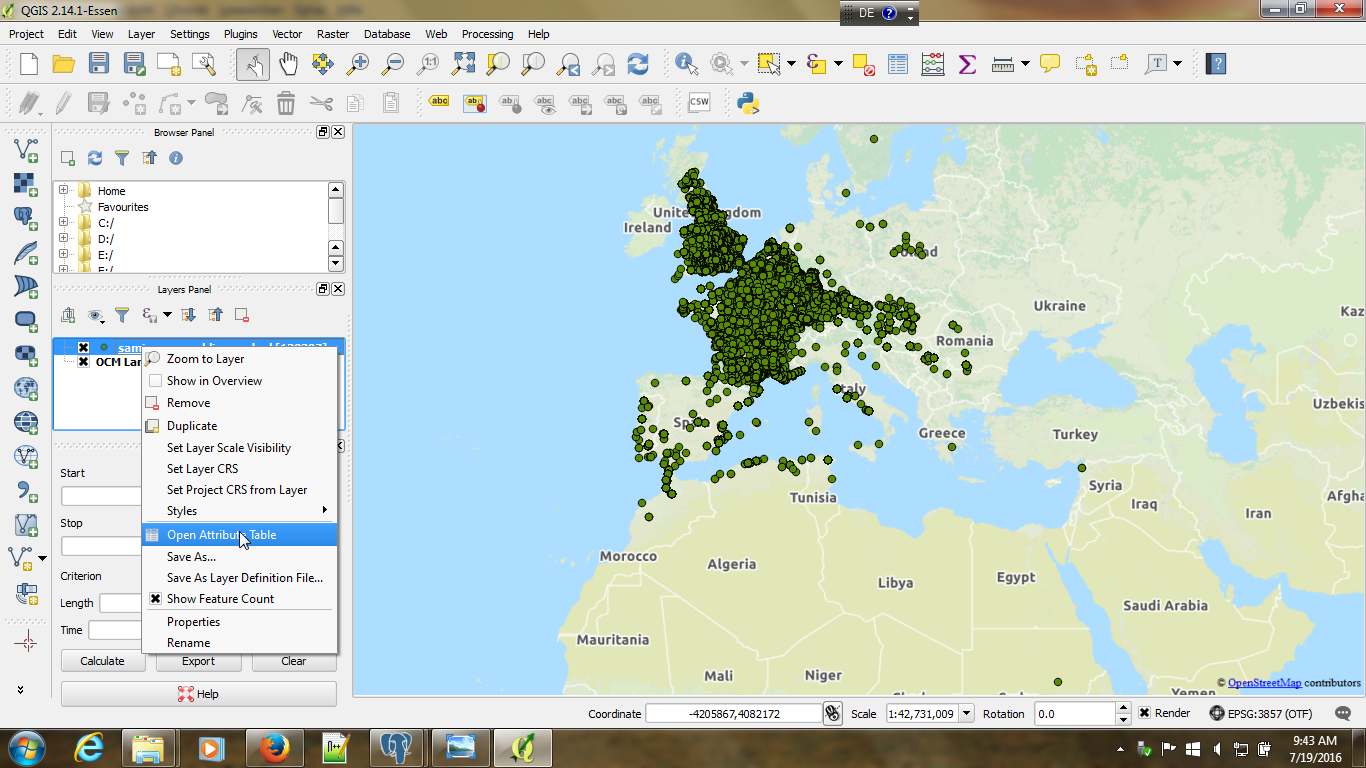Click the Map Tips speech bubble icon
The width and height of the screenshot is (1366, 768).
click(x=1050, y=64)
